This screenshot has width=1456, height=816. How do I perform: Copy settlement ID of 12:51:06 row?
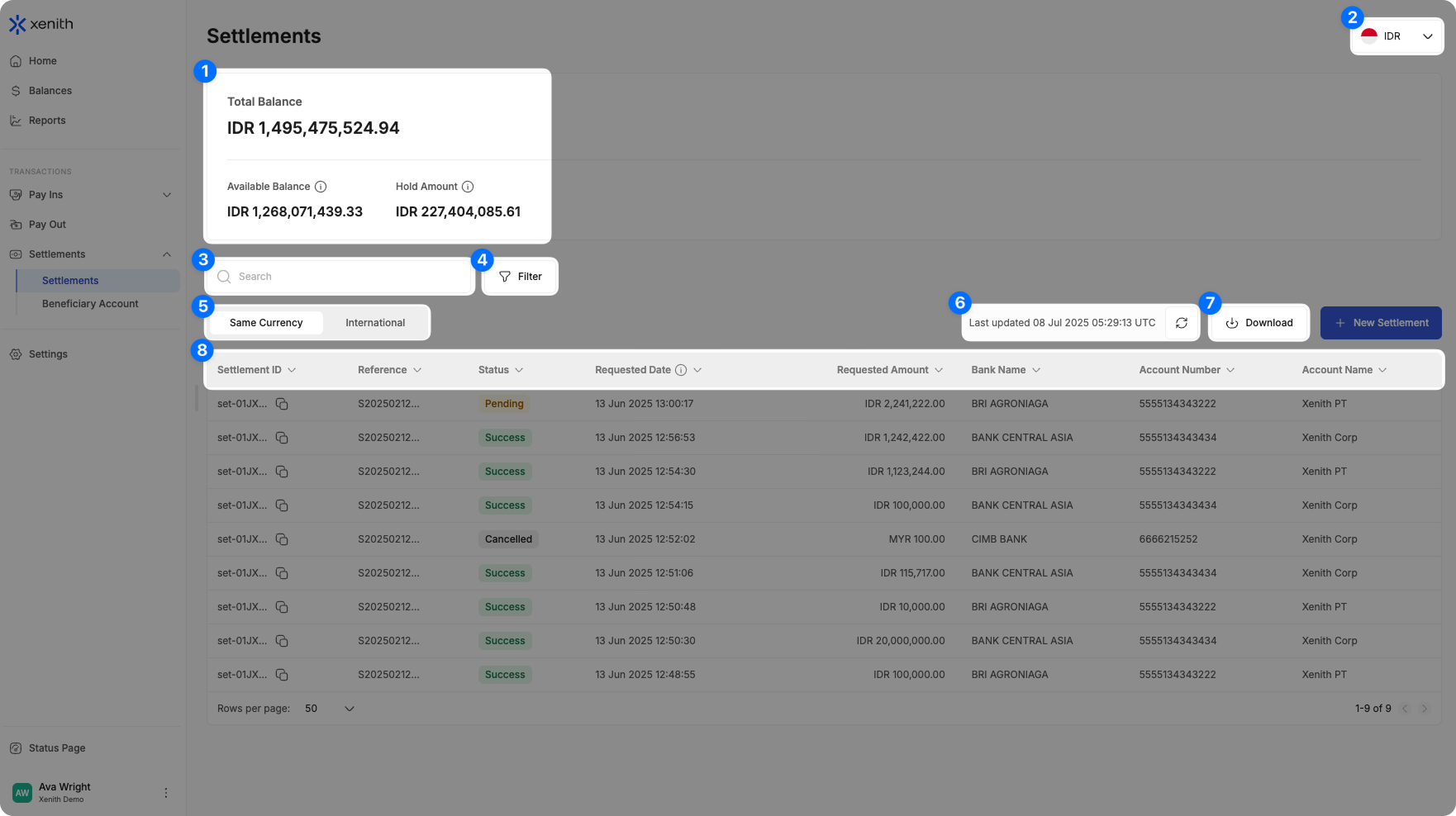tap(282, 573)
